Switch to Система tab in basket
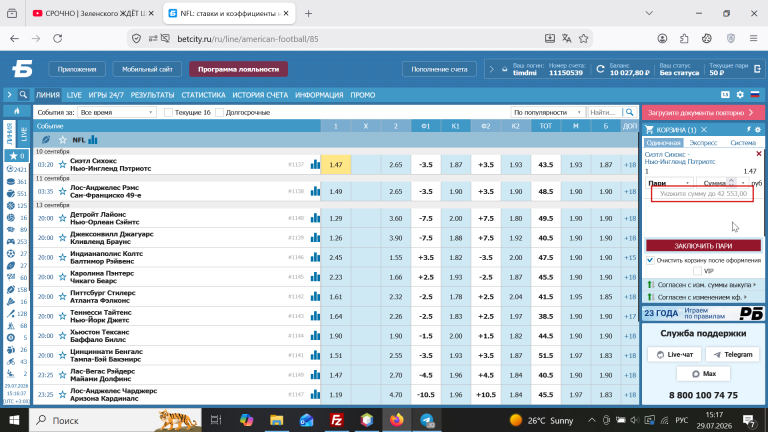Viewport: 768px width, 432px height. (743, 143)
